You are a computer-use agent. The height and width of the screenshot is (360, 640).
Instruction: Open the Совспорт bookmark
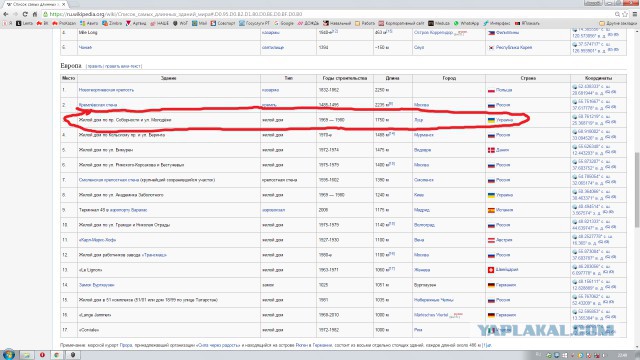[x=223, y=23]
